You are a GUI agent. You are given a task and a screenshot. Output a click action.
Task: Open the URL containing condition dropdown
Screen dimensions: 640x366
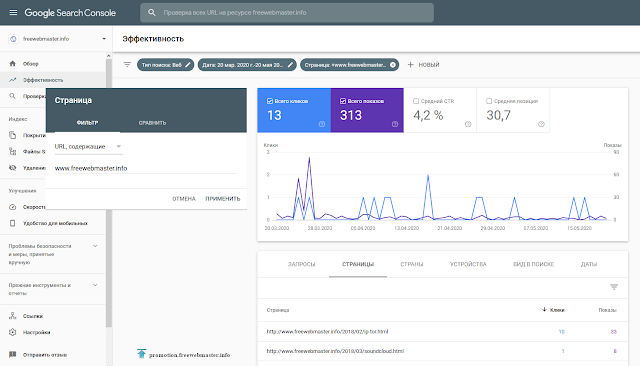point(89,146)
